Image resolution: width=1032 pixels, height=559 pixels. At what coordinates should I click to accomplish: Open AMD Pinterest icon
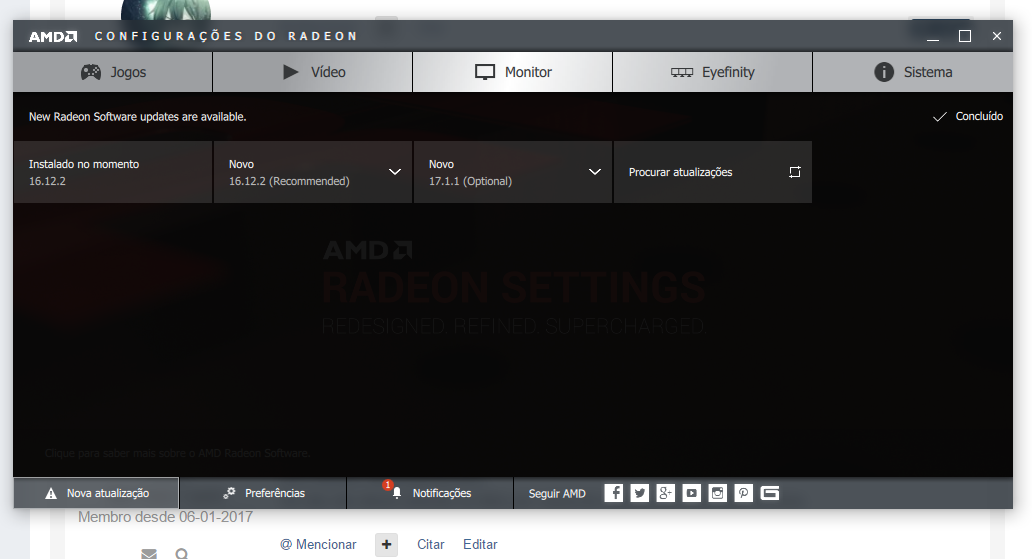click(744, 492)
